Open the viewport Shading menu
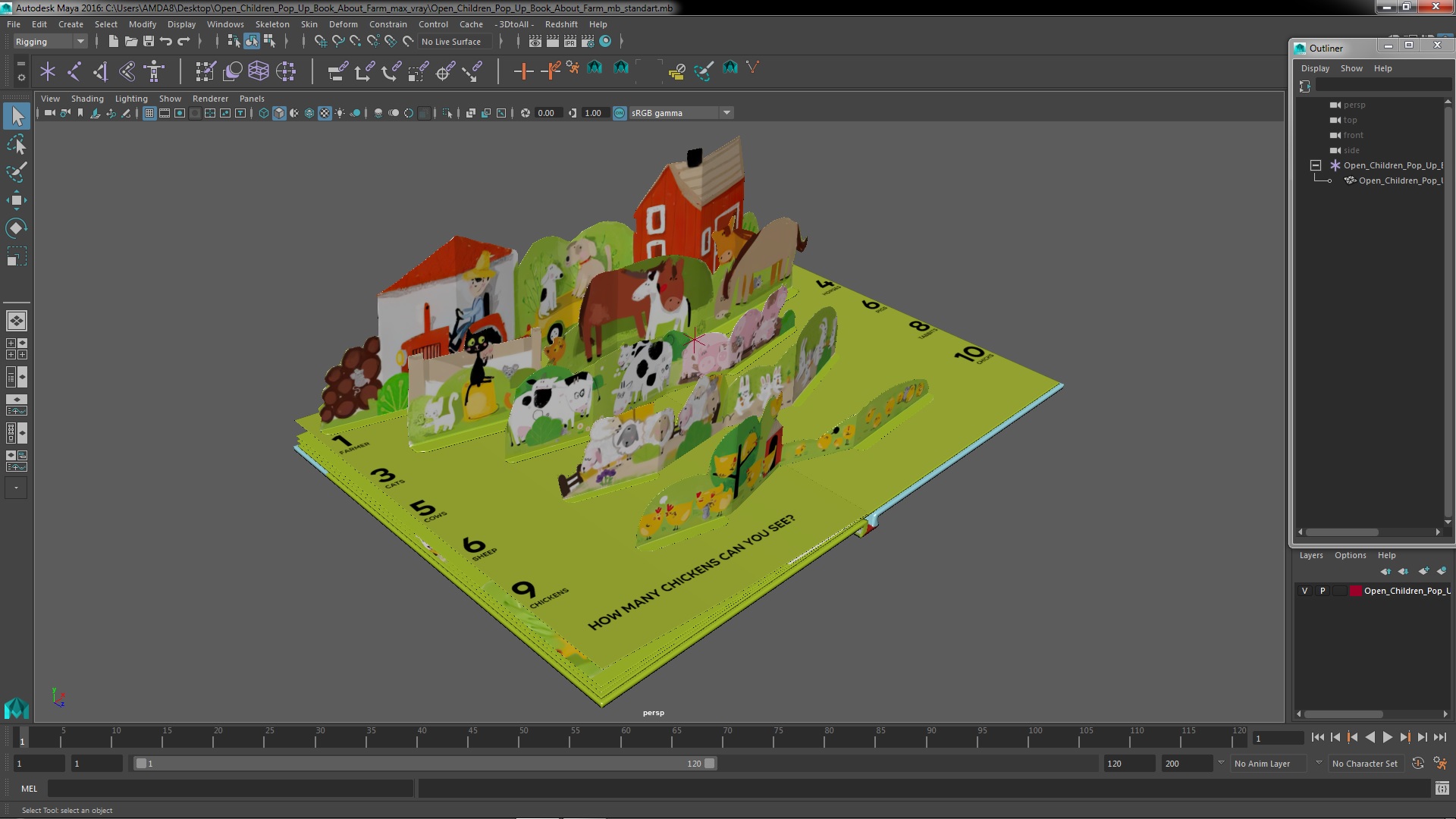Screen dimensions: 1456x819 (87, 99)
